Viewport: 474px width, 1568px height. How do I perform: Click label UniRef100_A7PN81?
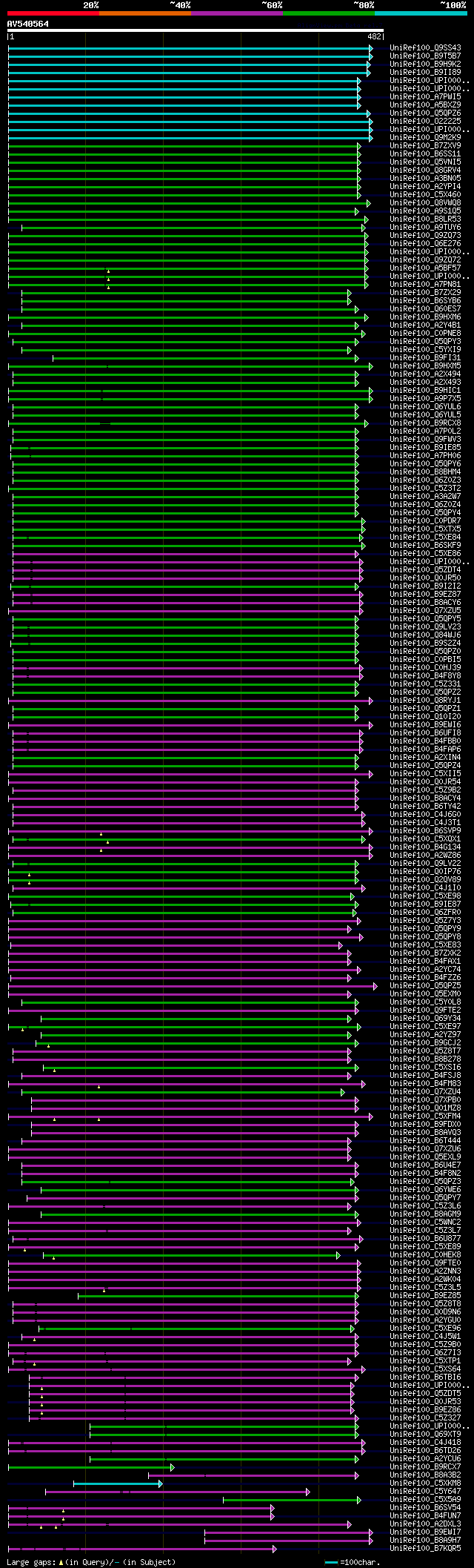(x=425, y=285)
